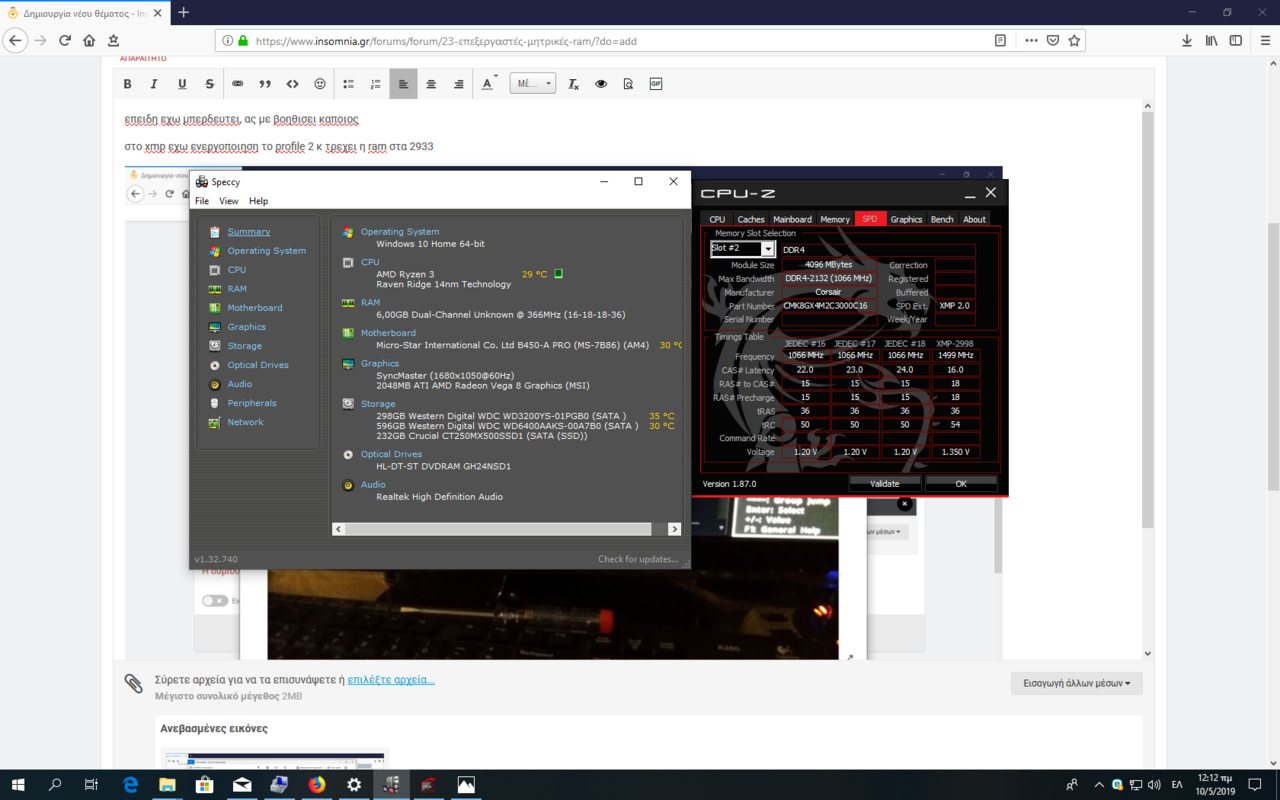Viewport: 1280px width, 800px height.
Task: Click Speccy horizontal scrollbar right arrow
Action: [674, 529]
